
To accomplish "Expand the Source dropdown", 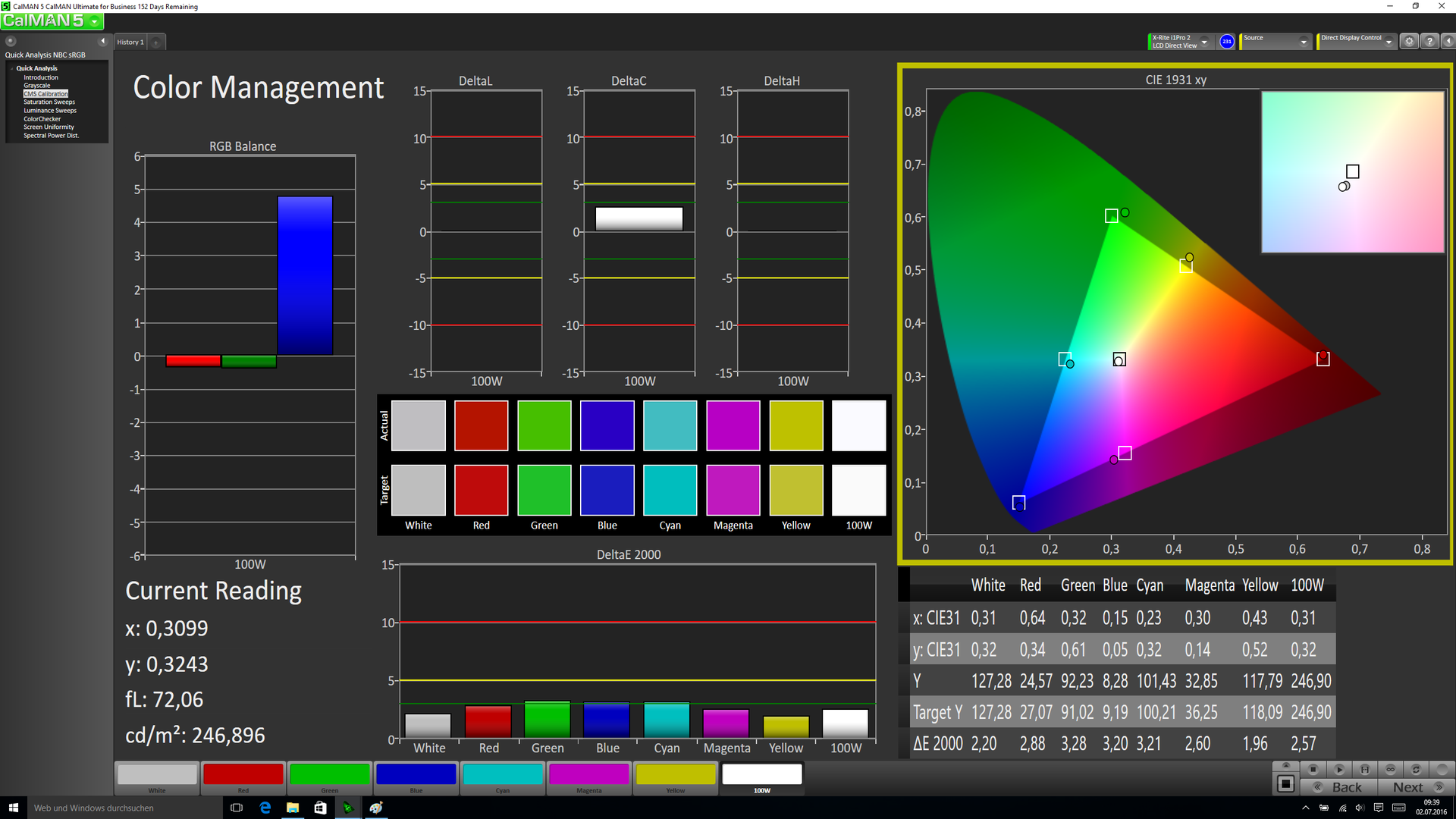I will [x=1304, y=42].
